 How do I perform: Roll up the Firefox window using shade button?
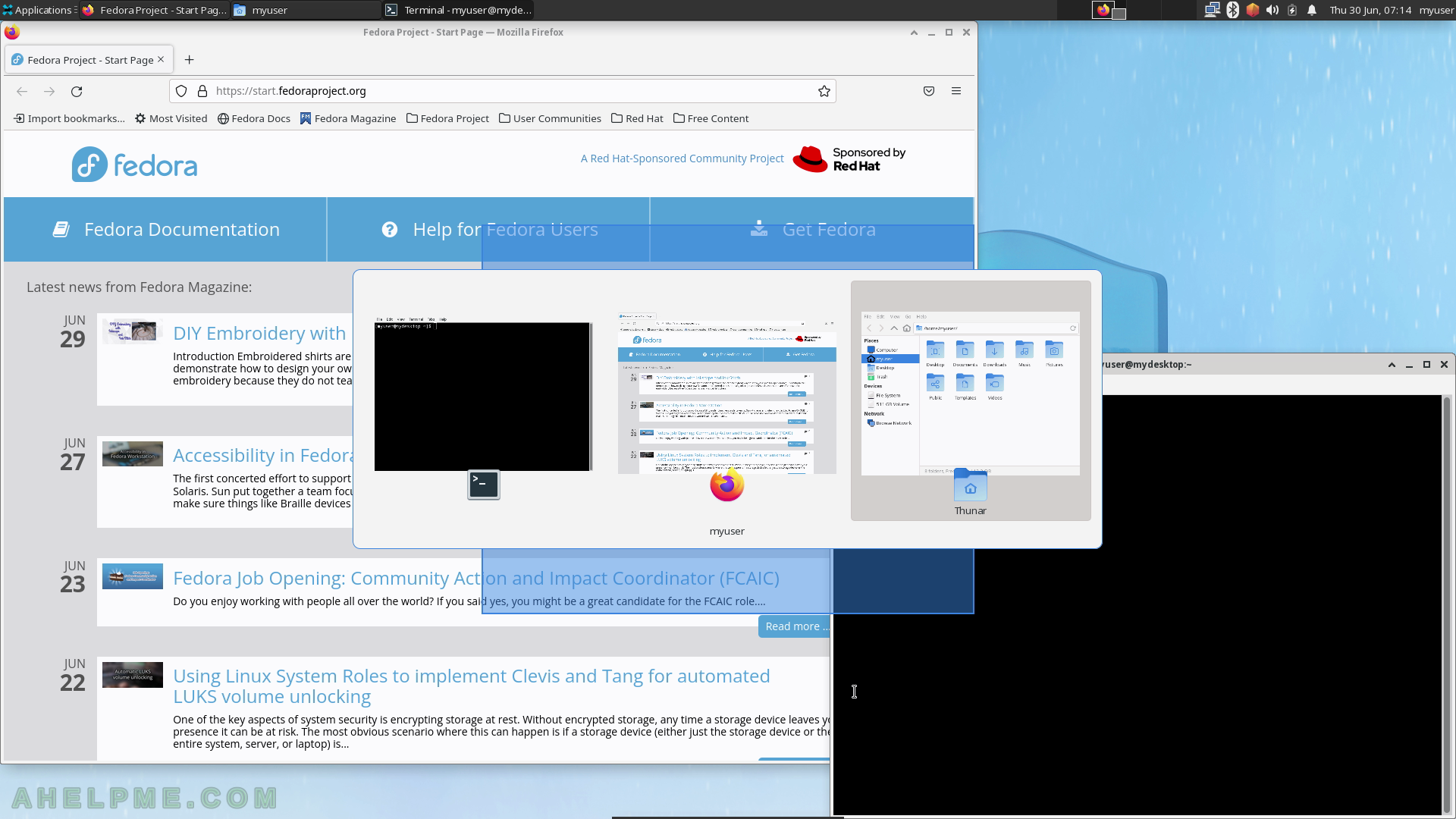point(914,33)
